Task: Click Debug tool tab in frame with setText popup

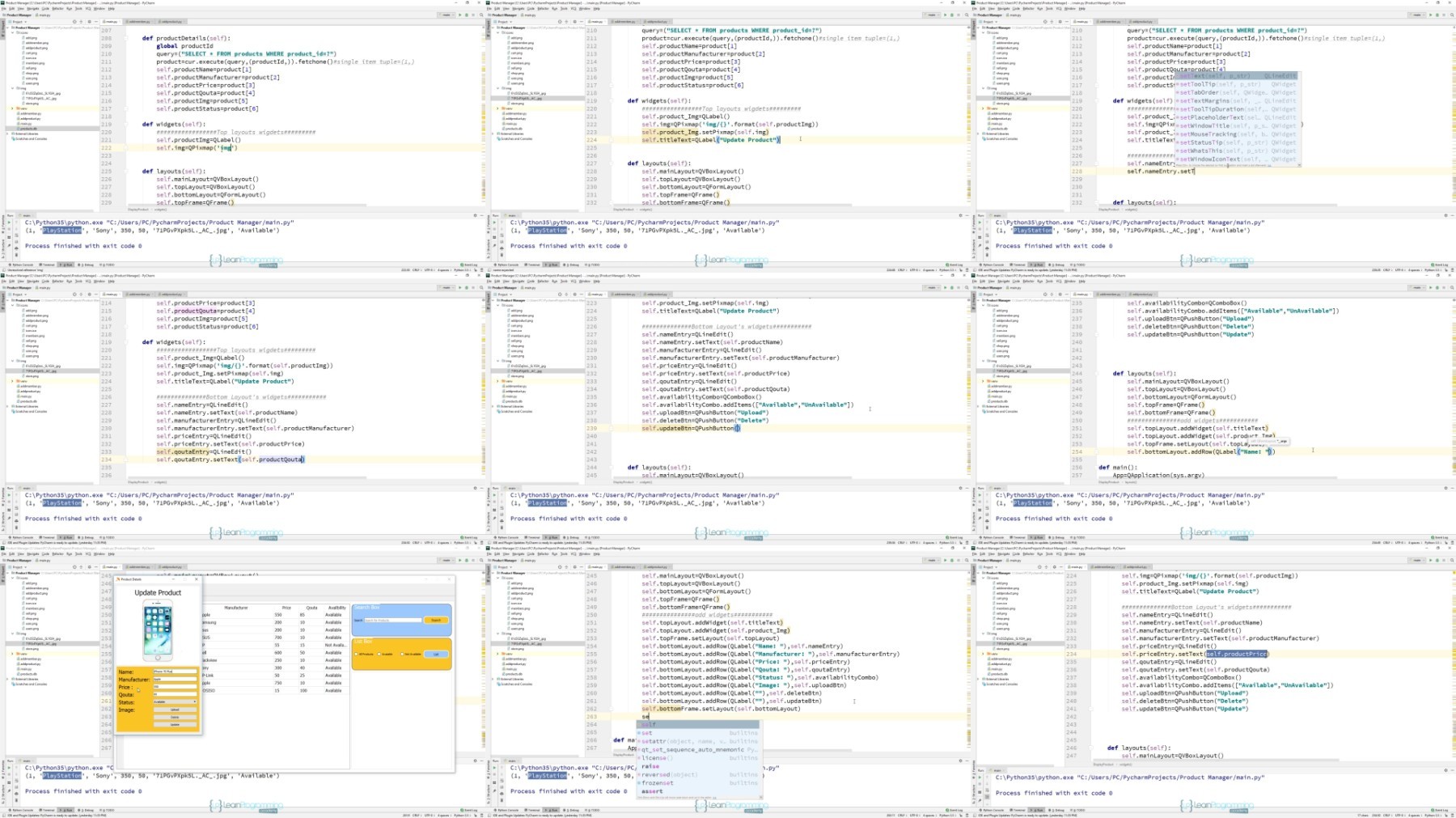Action: 1056,265
